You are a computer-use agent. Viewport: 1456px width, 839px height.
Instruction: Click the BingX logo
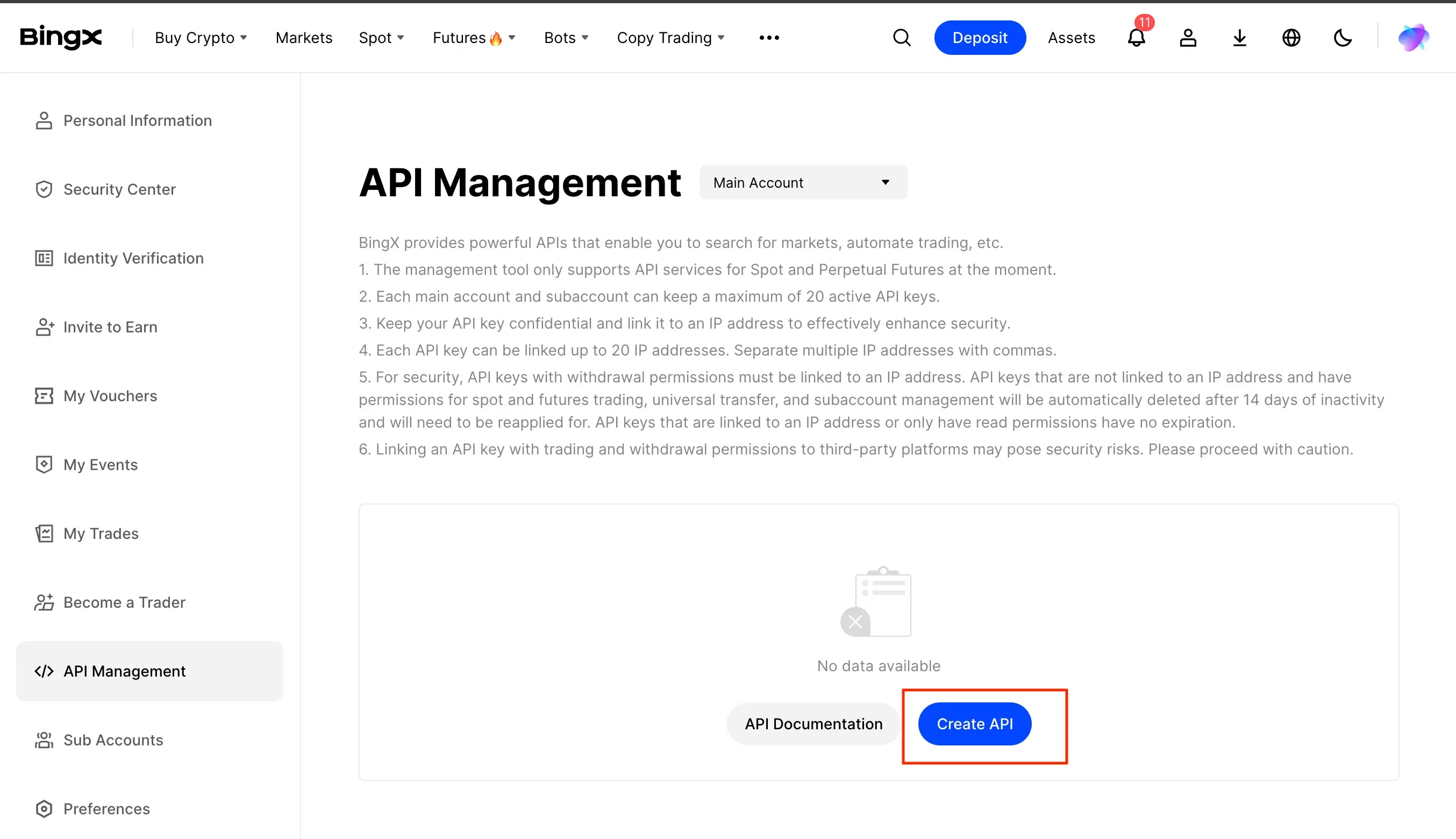[60, 38]
